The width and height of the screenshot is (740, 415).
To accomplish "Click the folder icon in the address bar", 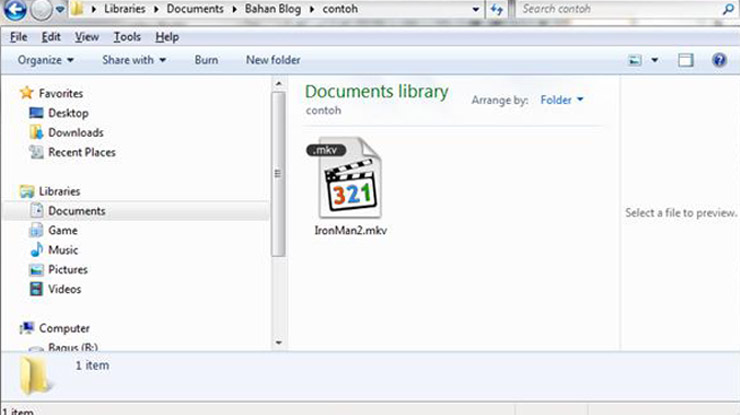I will point(77,8).
